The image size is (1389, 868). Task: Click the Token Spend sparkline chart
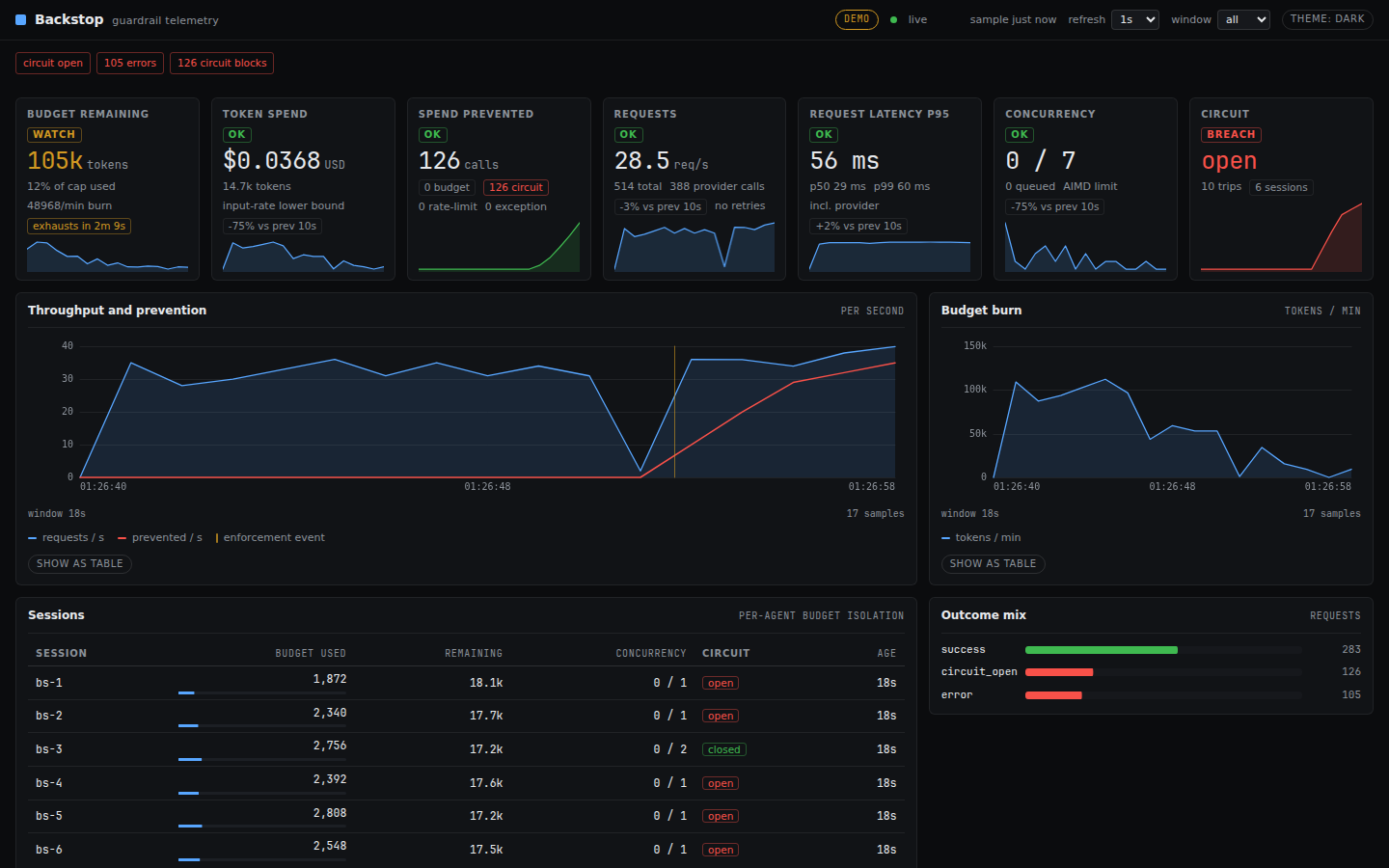point(303,256)
